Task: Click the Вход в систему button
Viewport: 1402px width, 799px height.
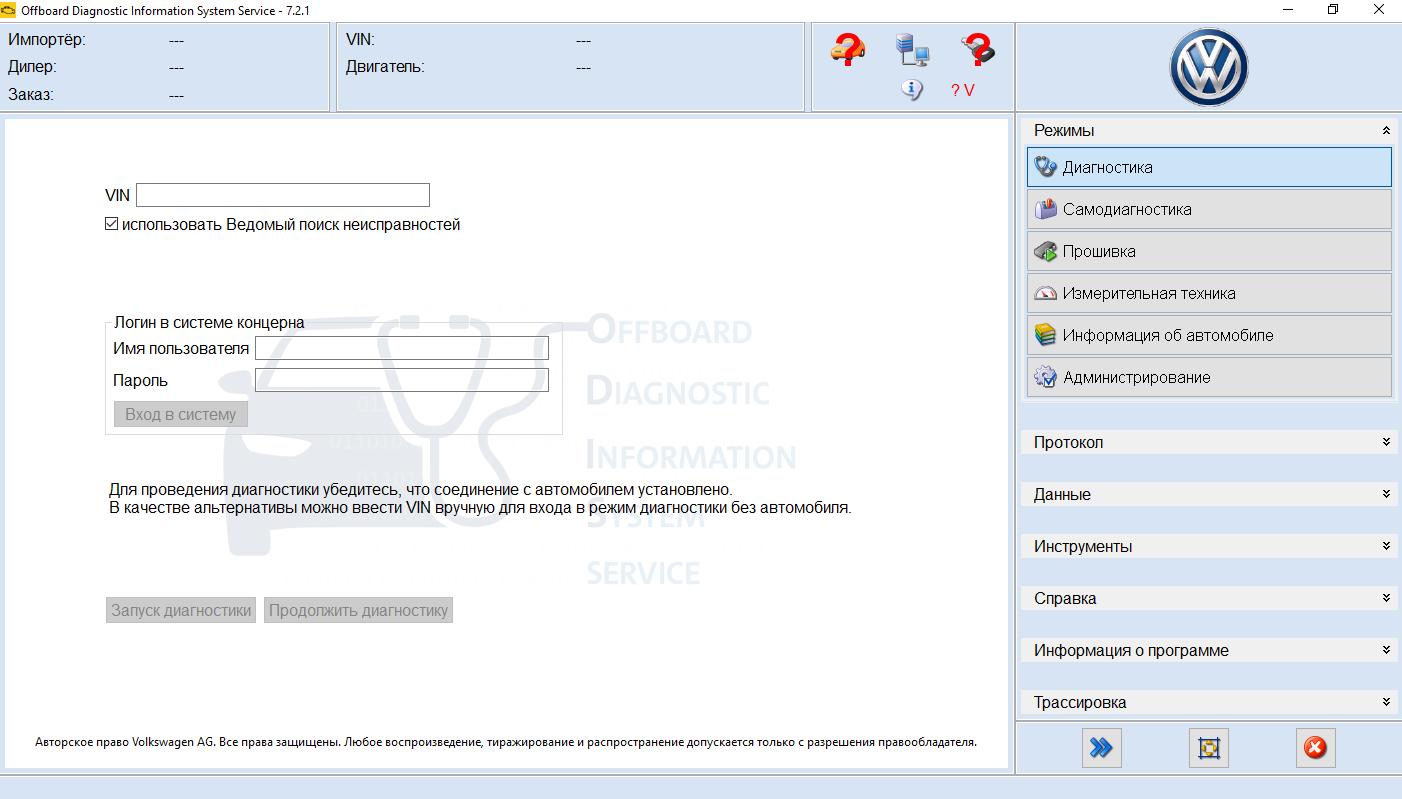Action: click(180, 414)
